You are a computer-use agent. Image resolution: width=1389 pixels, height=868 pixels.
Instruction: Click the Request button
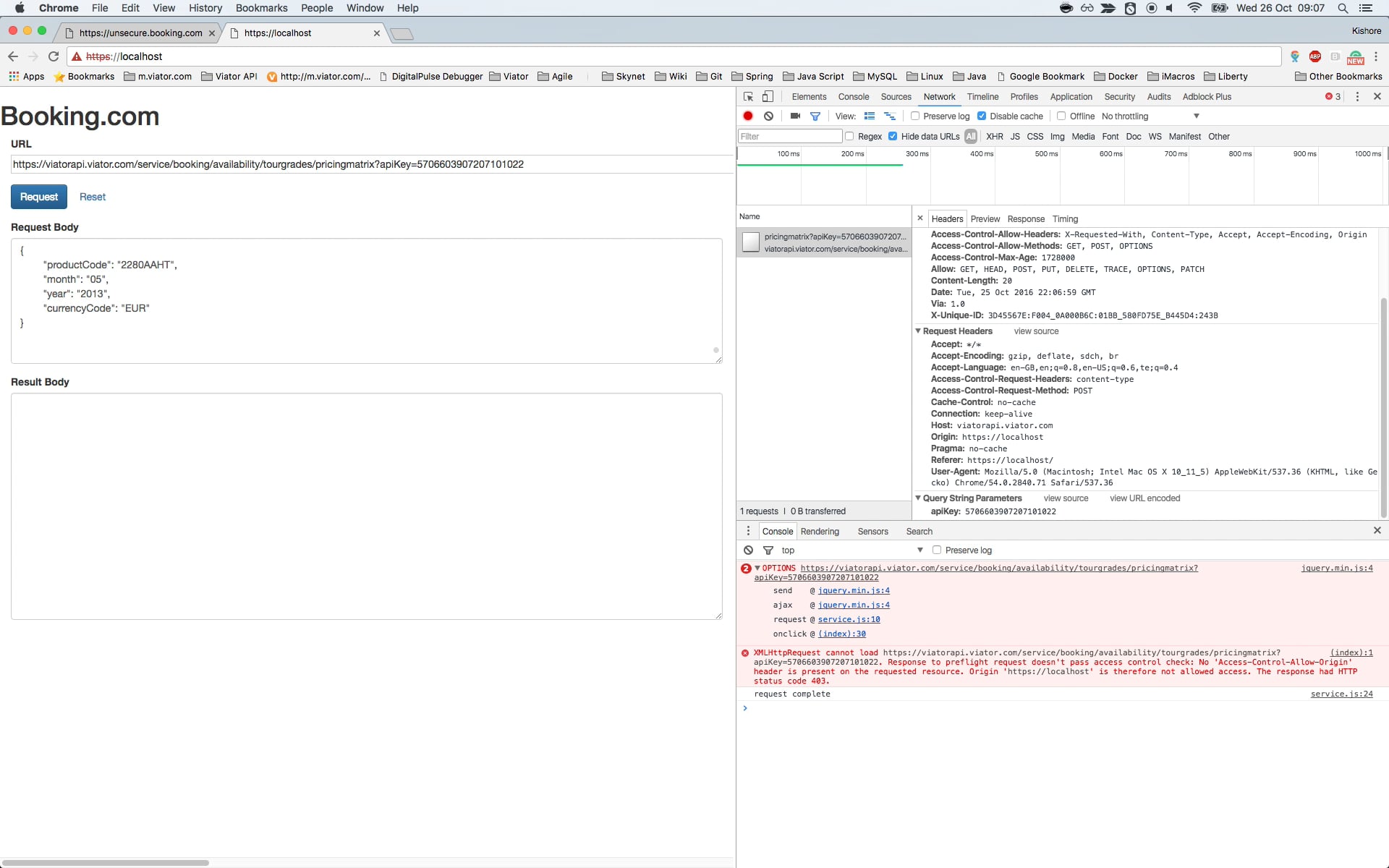tap(38, 197)
